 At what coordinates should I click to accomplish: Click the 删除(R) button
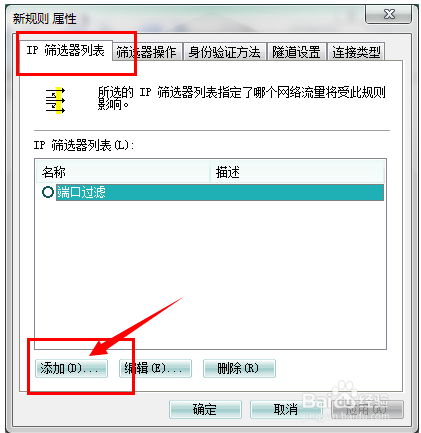(239, 368)
